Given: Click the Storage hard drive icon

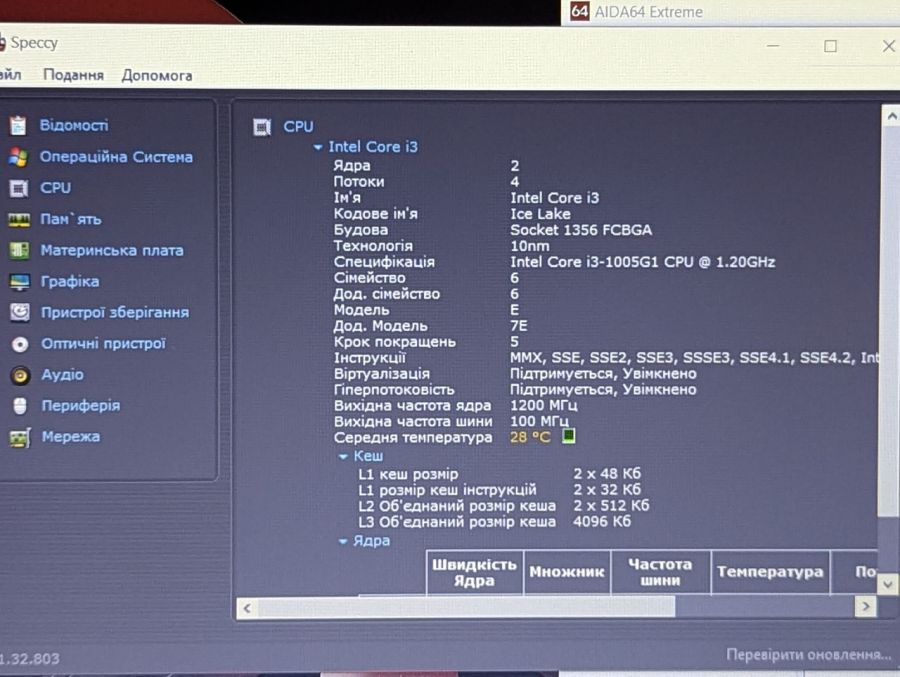Looking at the screenshot, I should [20, 312].
